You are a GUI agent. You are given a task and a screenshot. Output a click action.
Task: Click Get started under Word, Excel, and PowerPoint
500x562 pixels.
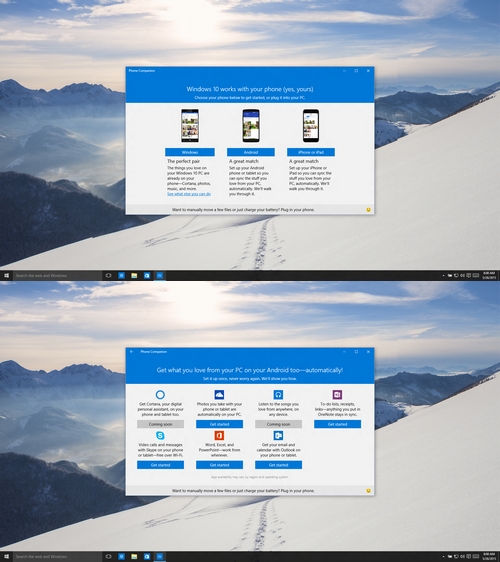point(219,465)
